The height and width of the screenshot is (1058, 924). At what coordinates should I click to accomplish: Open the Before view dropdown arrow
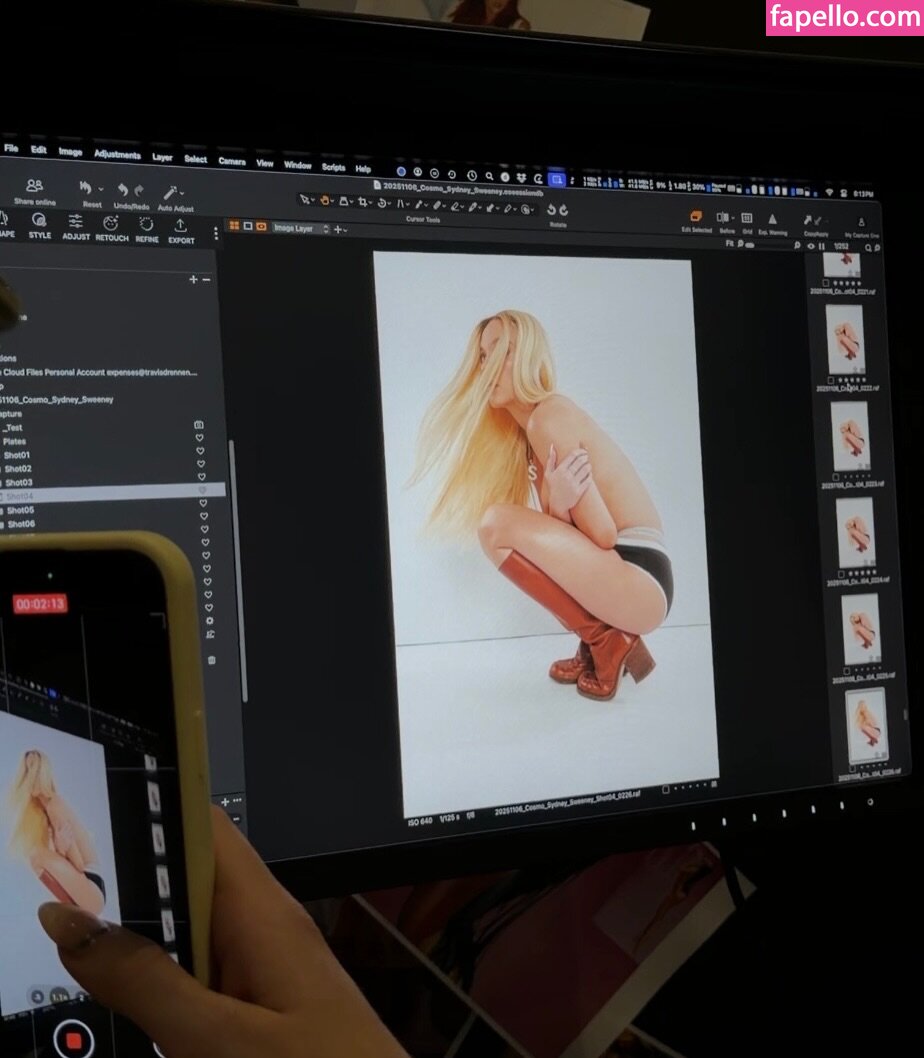[x=733, y=218]
